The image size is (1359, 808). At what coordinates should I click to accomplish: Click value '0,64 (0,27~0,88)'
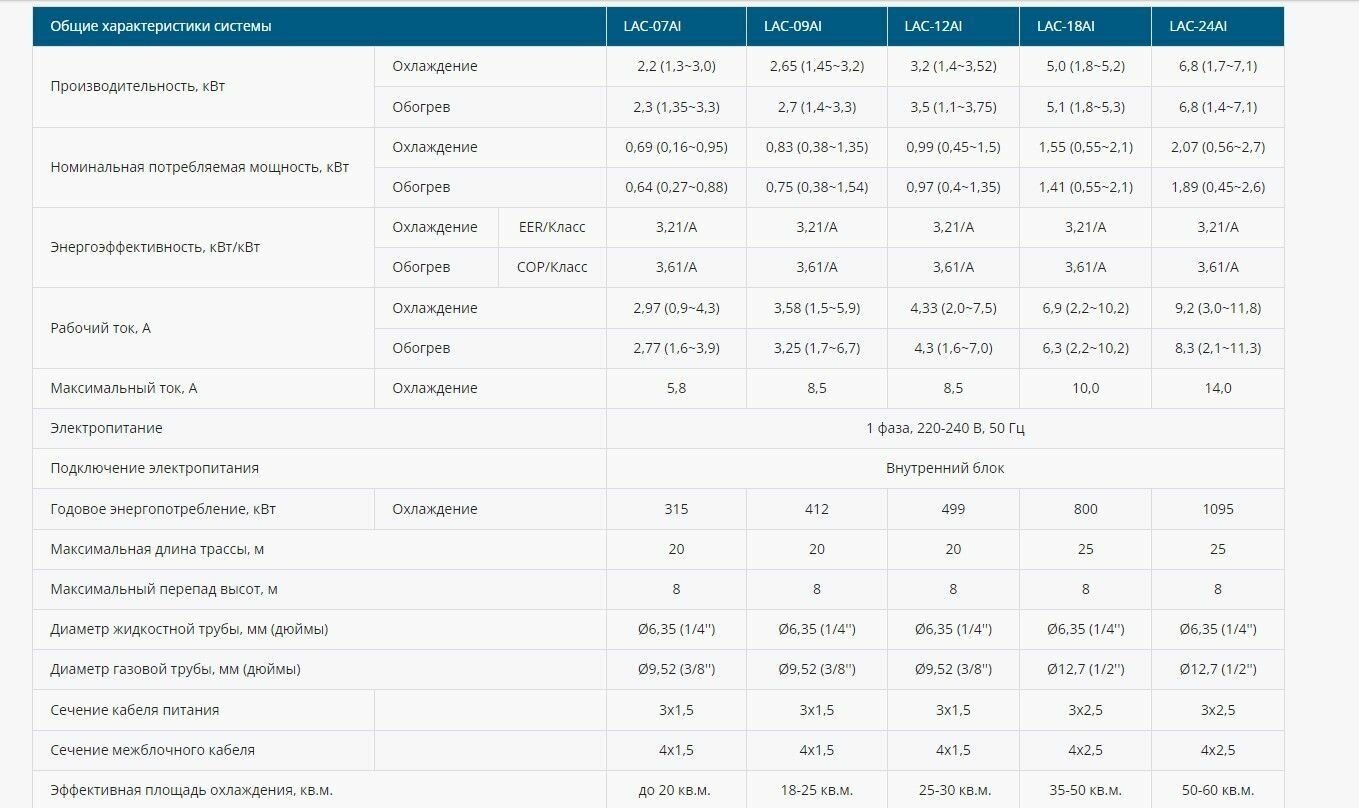tap(676, 187)
